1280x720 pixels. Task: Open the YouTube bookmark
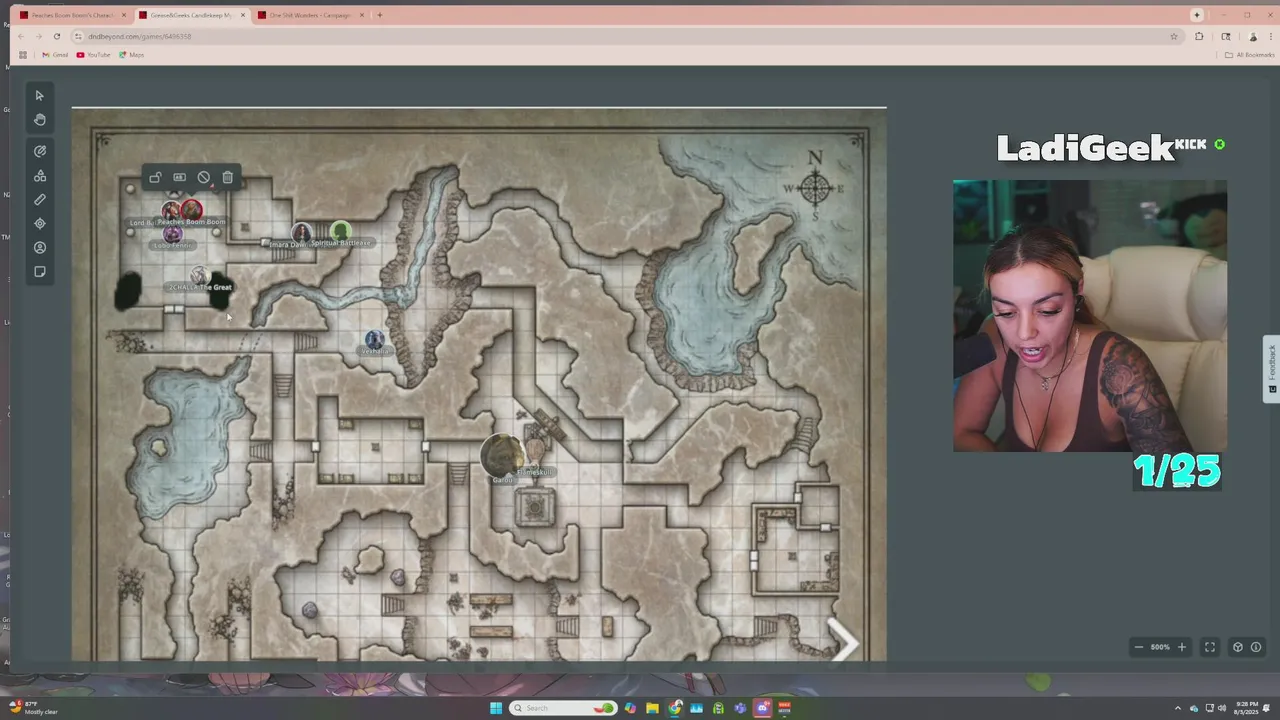tap(94, 55)
